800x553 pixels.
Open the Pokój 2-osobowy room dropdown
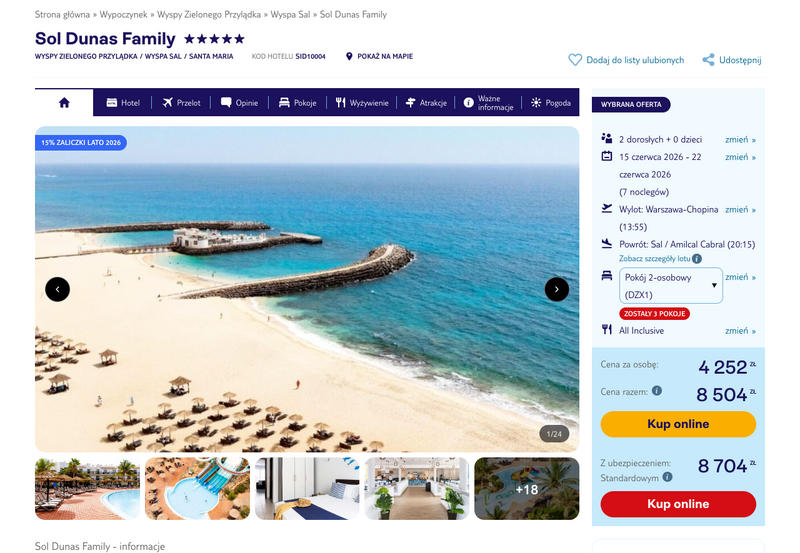coord(671,286)
